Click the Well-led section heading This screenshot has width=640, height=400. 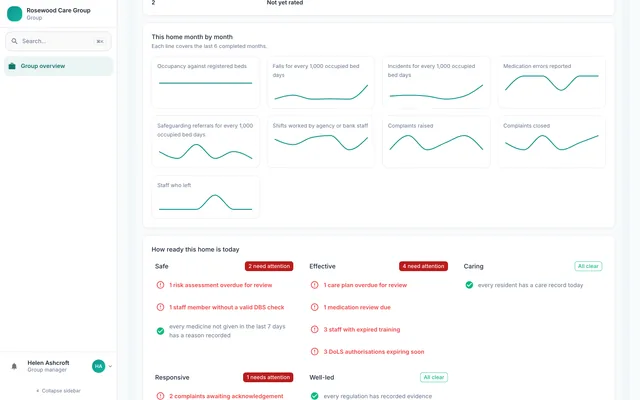click(x=322, y=377)
